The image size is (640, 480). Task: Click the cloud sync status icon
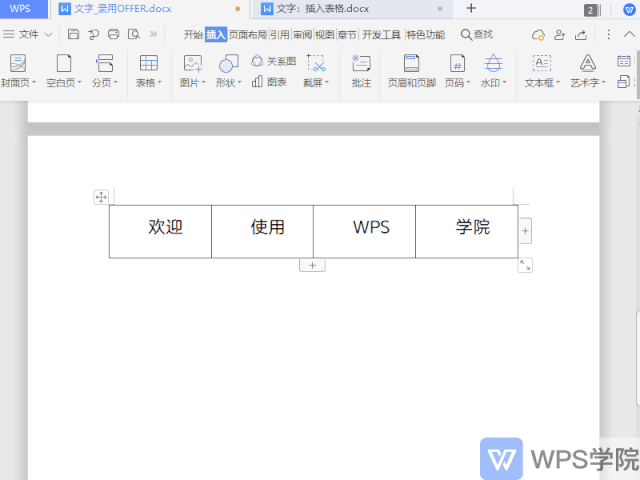pyautogui.click(x=538, y=35)
